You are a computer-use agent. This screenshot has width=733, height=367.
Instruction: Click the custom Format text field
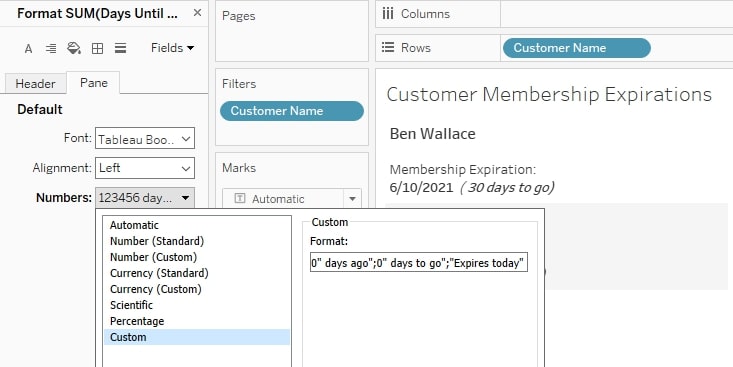[419, 263]
